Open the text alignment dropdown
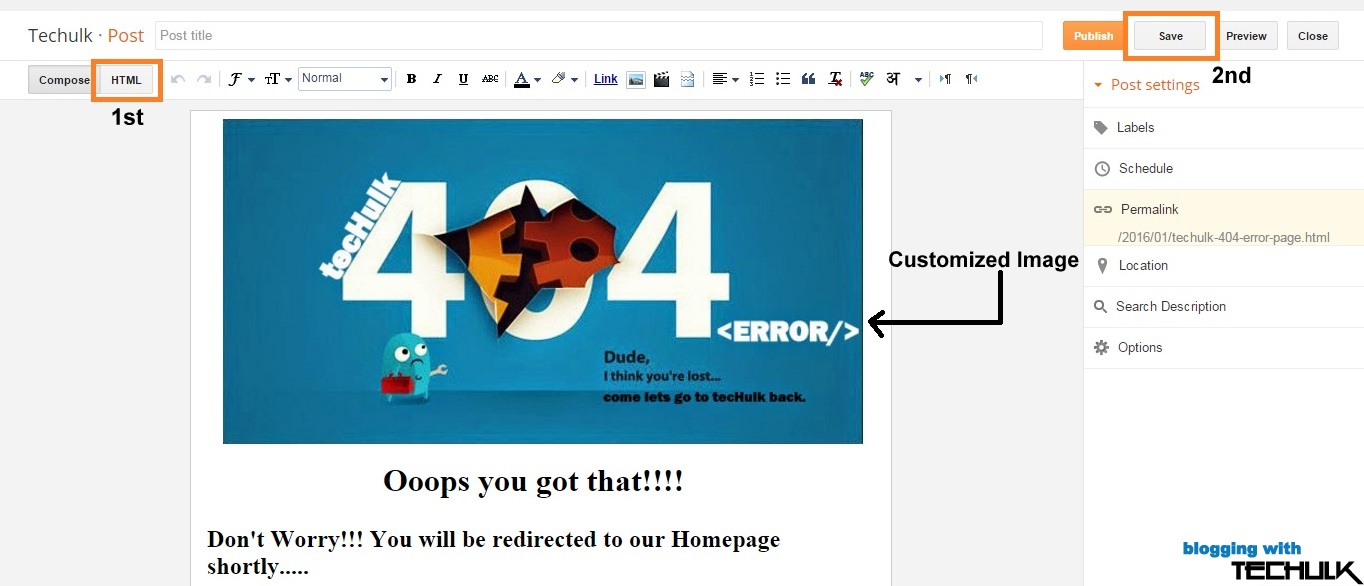This screenshot has height=586, width=1364. [x=725, y=79]
